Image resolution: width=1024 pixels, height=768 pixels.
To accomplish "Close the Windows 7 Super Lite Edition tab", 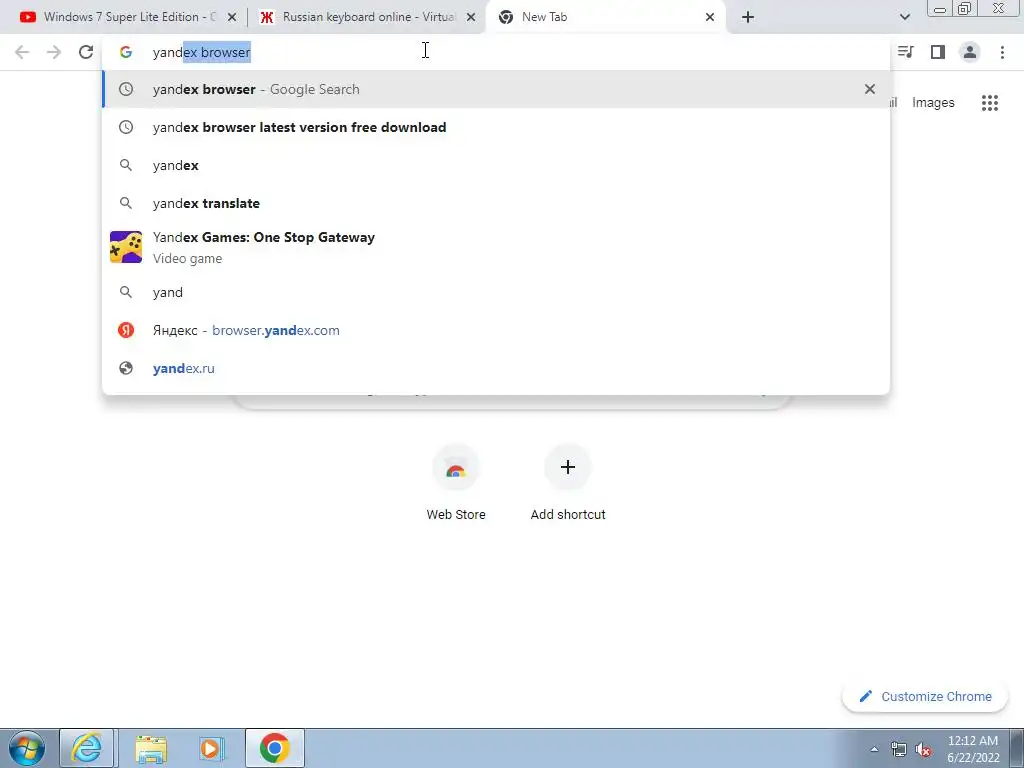I will click(232, 18).
